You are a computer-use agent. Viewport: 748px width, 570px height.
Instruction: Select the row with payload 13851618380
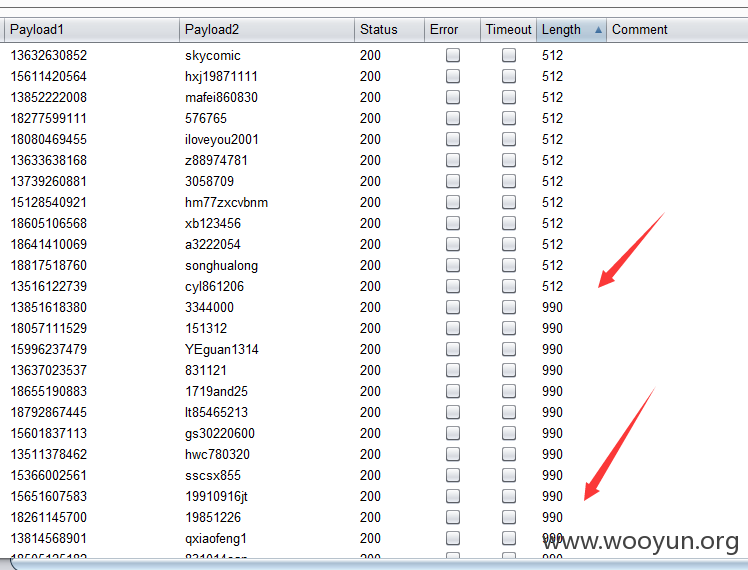tap(374, 307)
